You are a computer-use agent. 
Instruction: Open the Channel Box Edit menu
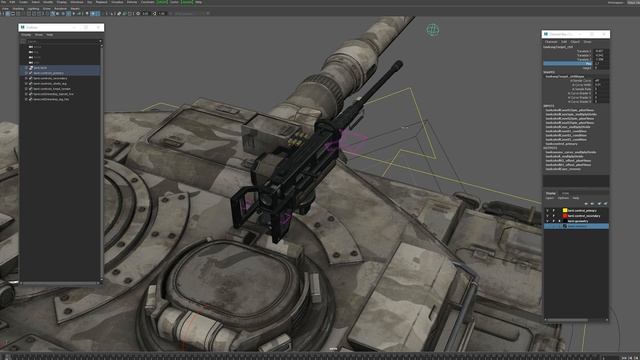click(x=564, y=42)
